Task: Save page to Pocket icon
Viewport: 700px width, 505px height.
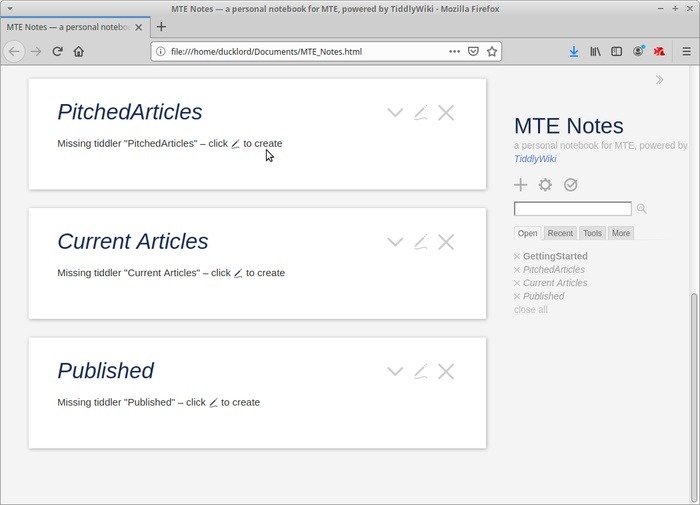Action: point(473,52)
